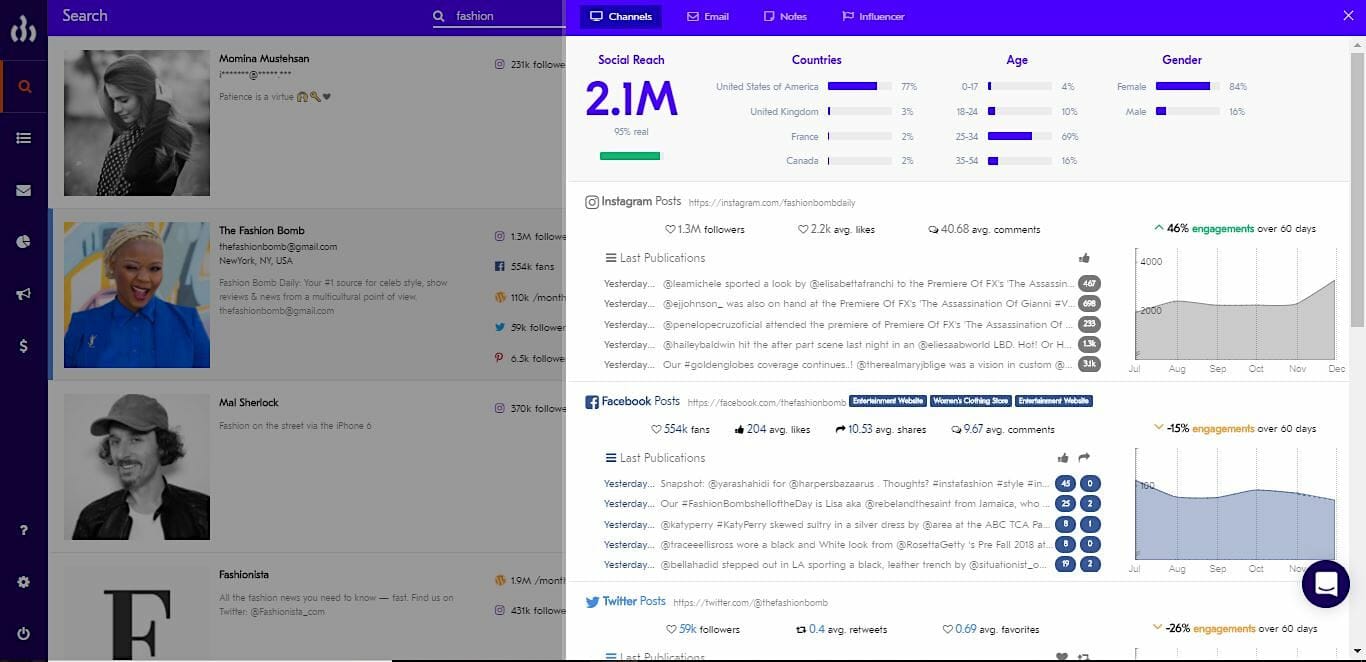Screen dimensions: 1366x662
Task: Click the Women's Clothing Store tag
Action: point(970,401)
